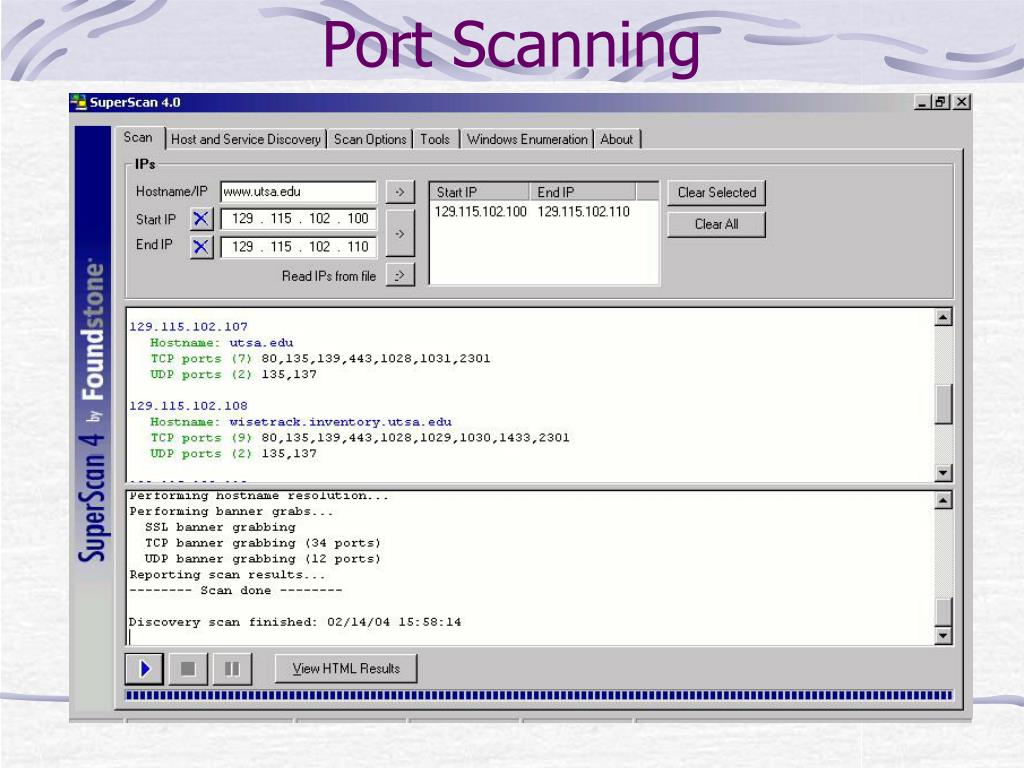This screenshot has width=1024, height=768.
Task: Click up arrow of scan log scrollbar
Action: point(943,501)
